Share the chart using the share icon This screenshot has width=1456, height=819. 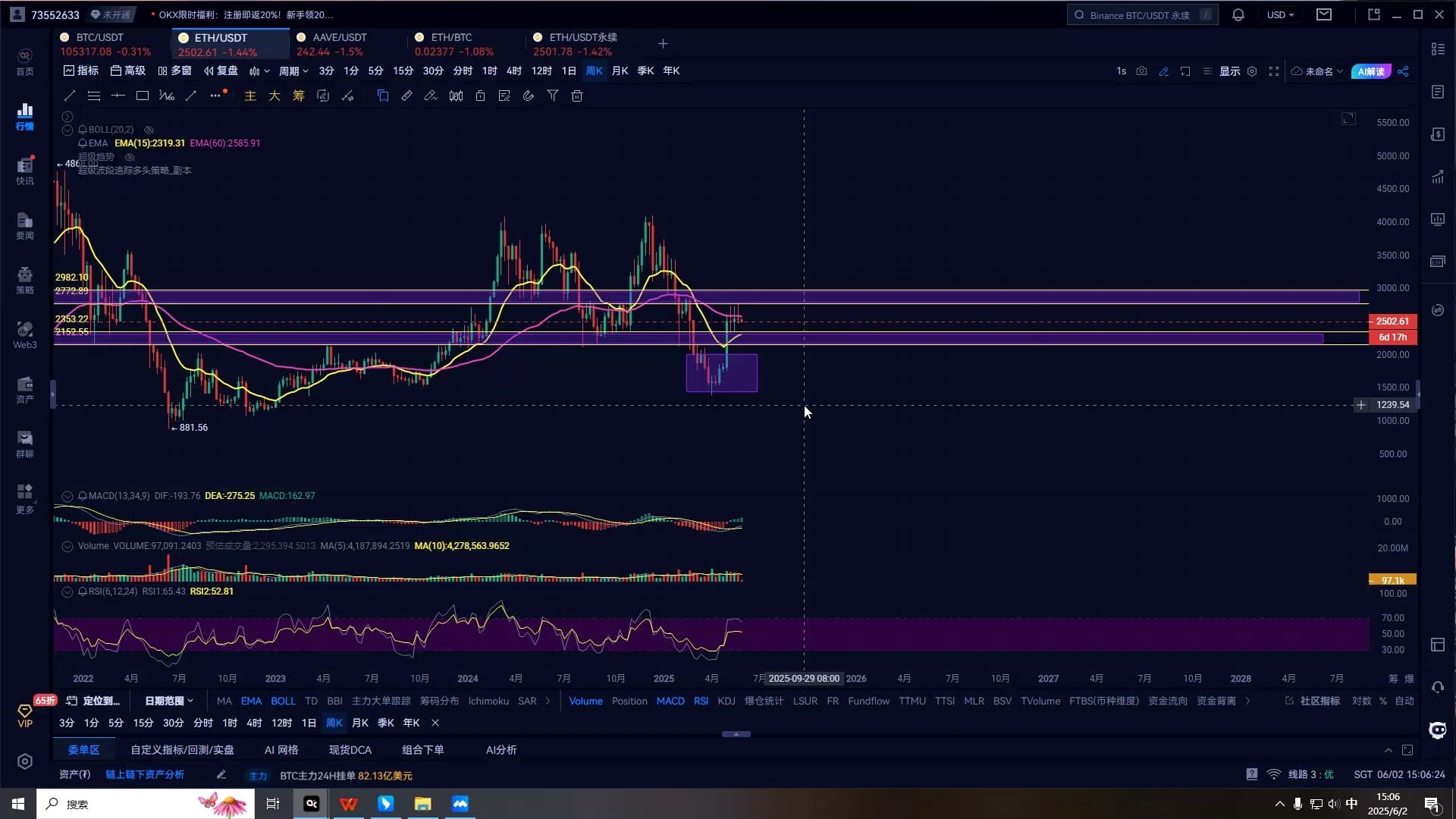[1403, 71]
